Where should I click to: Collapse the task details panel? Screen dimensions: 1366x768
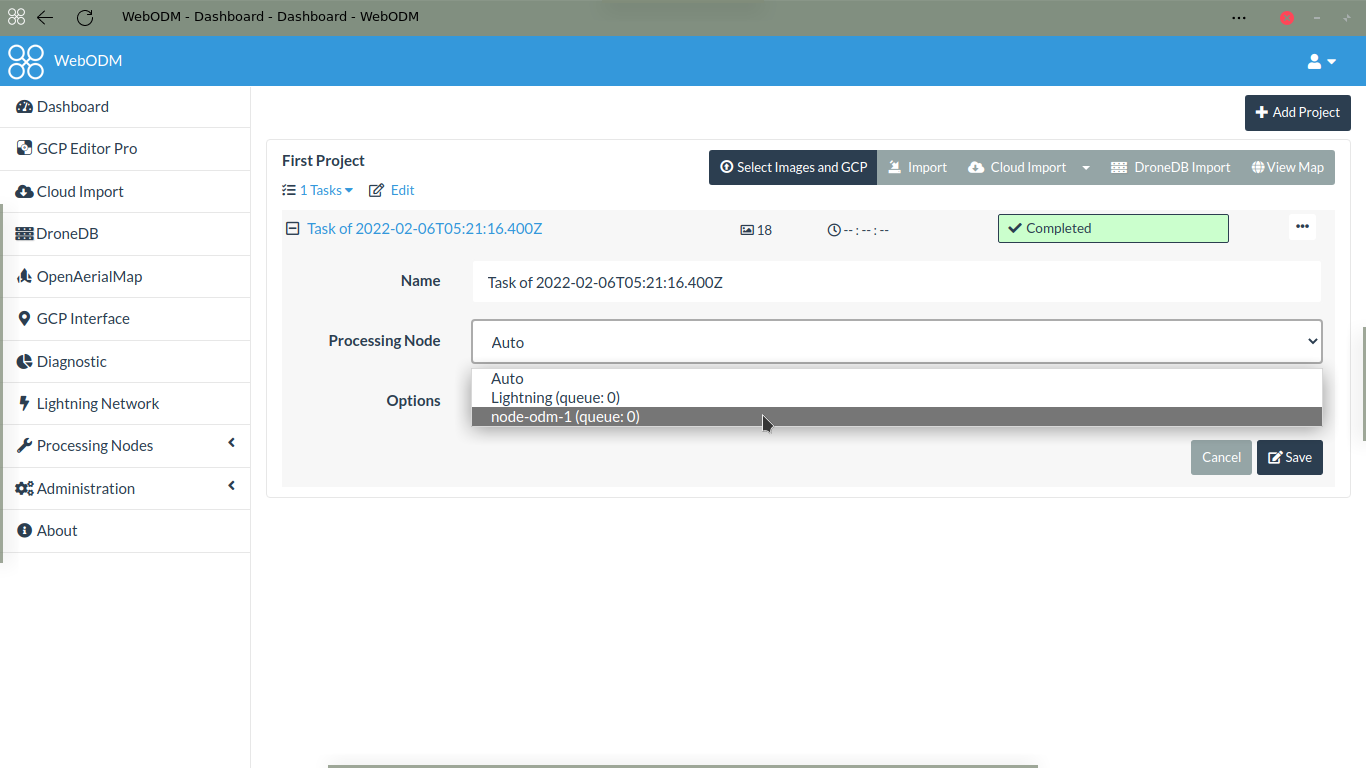[292, 228]
